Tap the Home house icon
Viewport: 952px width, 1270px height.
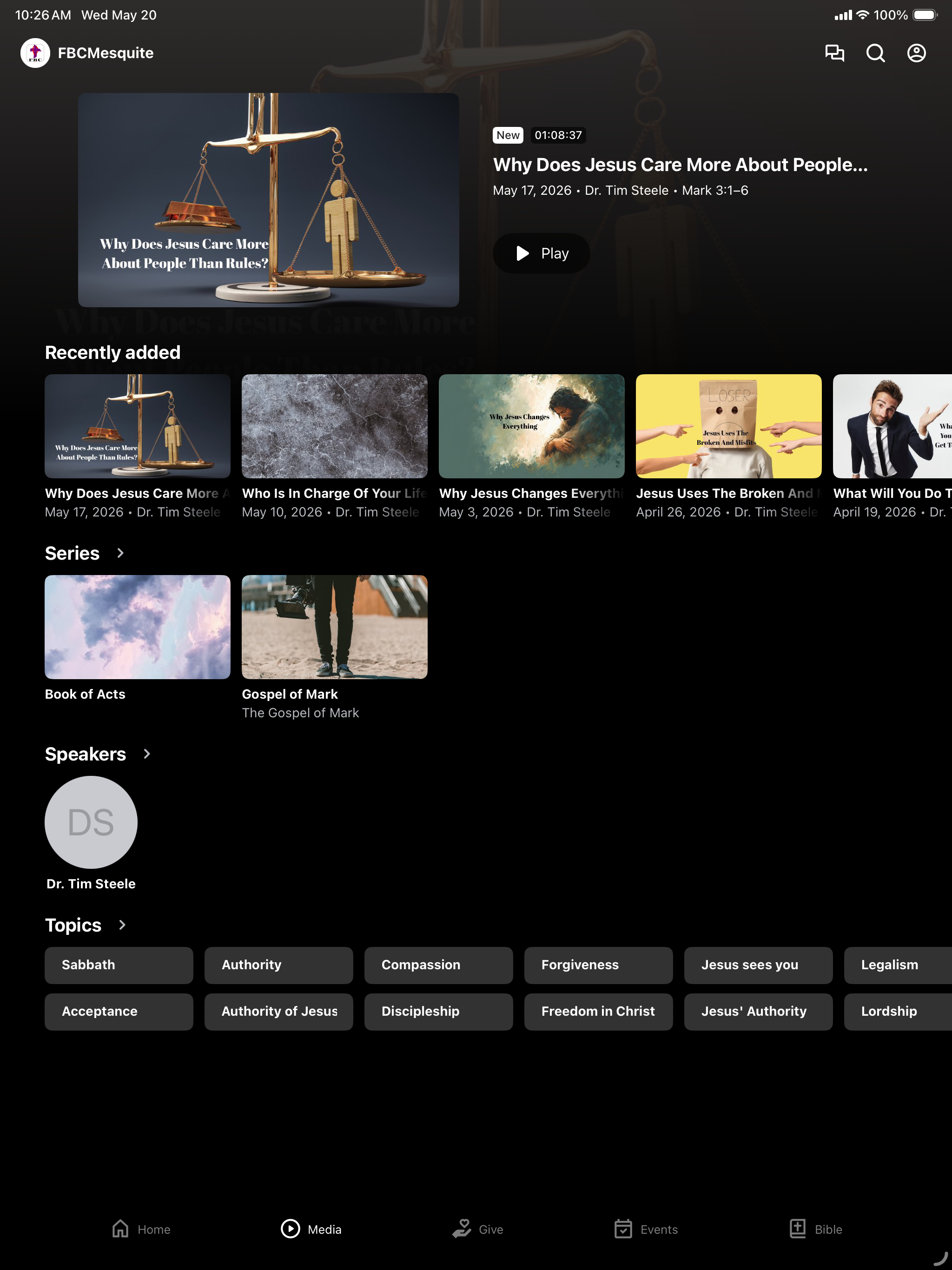120,1229
